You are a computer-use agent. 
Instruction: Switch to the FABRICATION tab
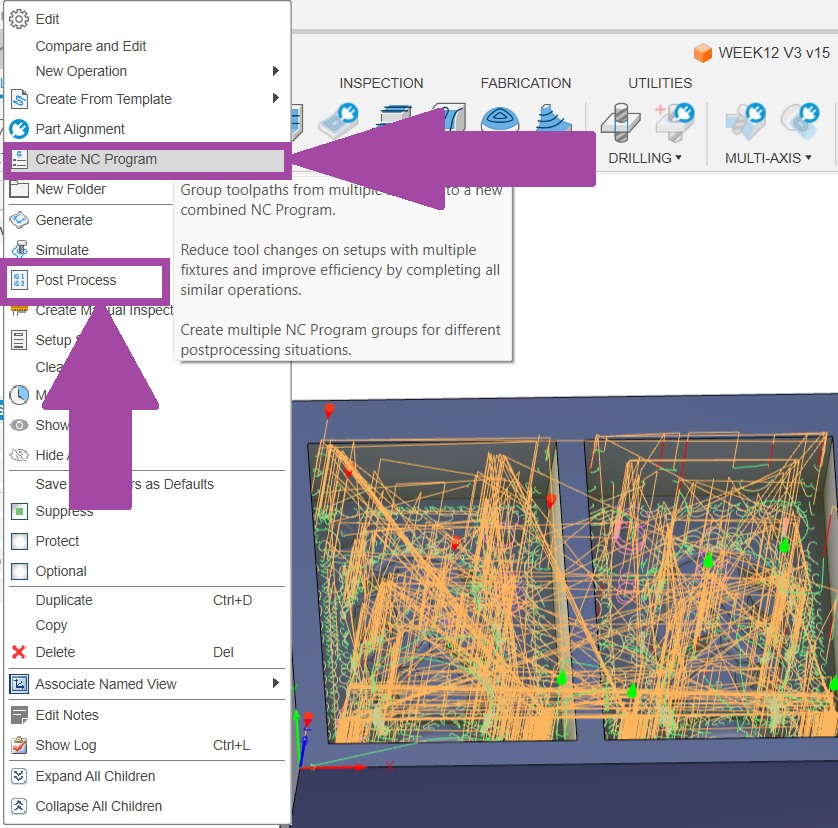pos(526,83)
